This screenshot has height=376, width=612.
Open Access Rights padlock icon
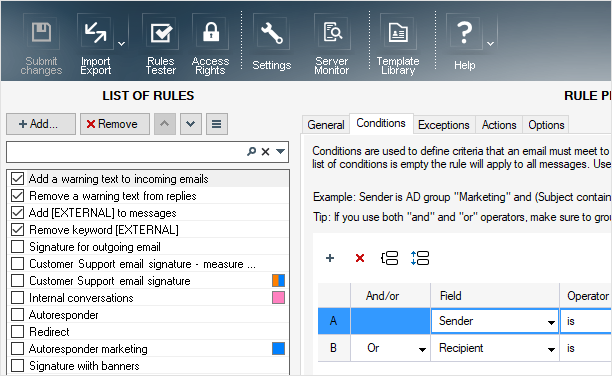pyautogui.click(x=211, y=32)
